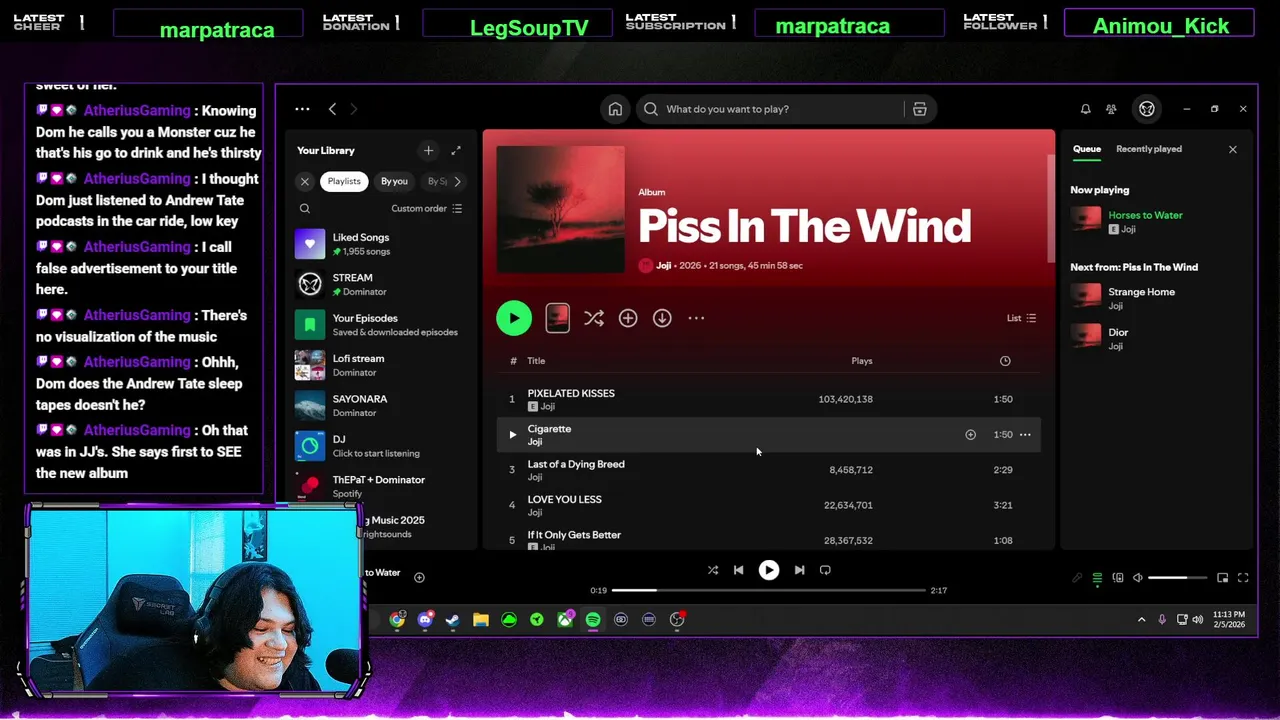Image resolution: width=1280 pixels, height=720 pixels.
Task: Open the Liked Songs playlist
Action: [x=381, y=244]
